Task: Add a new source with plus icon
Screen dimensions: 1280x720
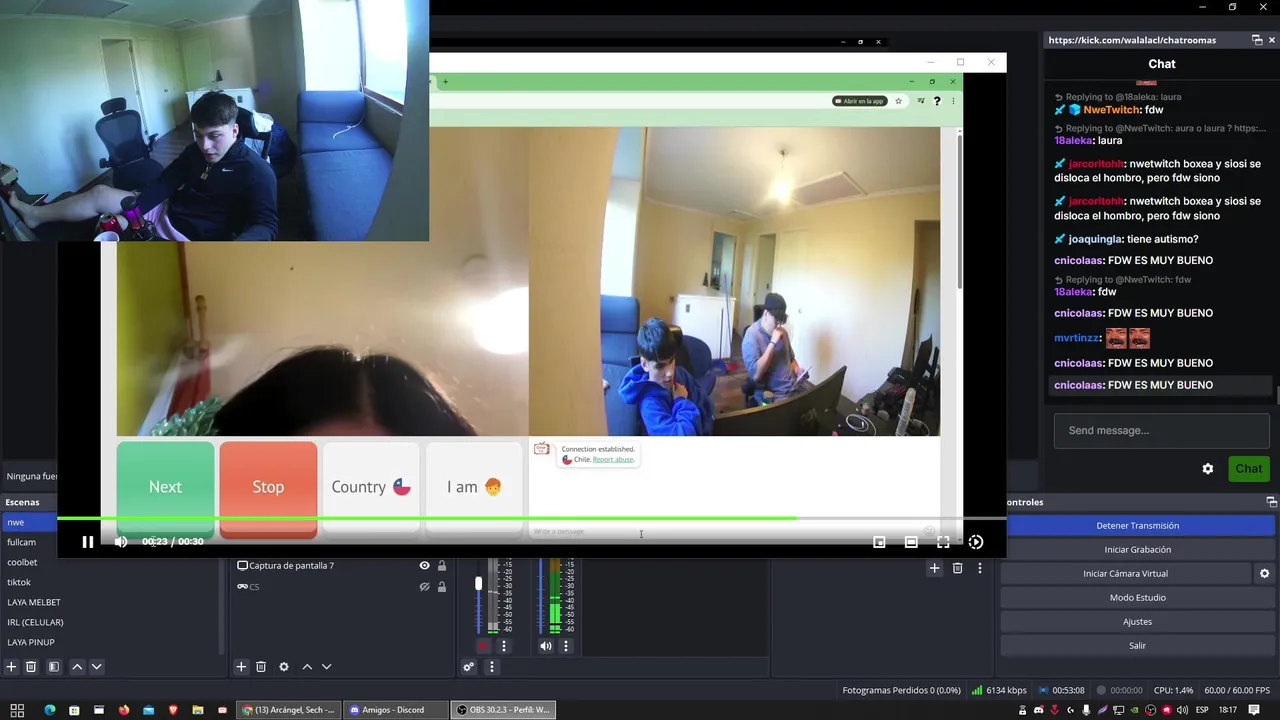Action: point(241,667)
